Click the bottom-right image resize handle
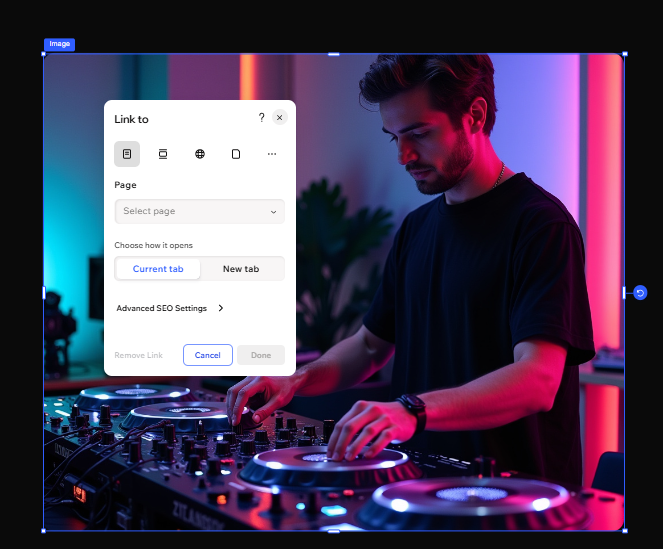This screenshot has width=663, height=549. tap(625, 531)
